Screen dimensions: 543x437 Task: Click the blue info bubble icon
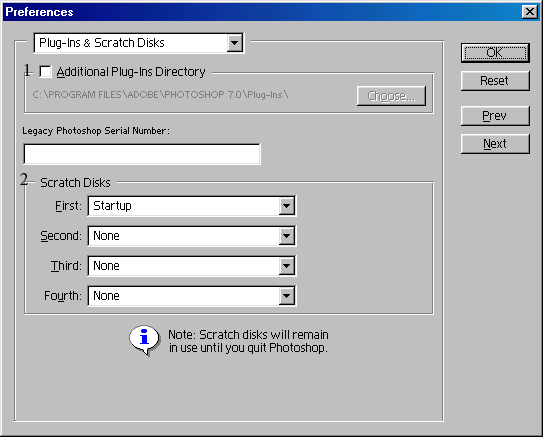tap(144, 340)
